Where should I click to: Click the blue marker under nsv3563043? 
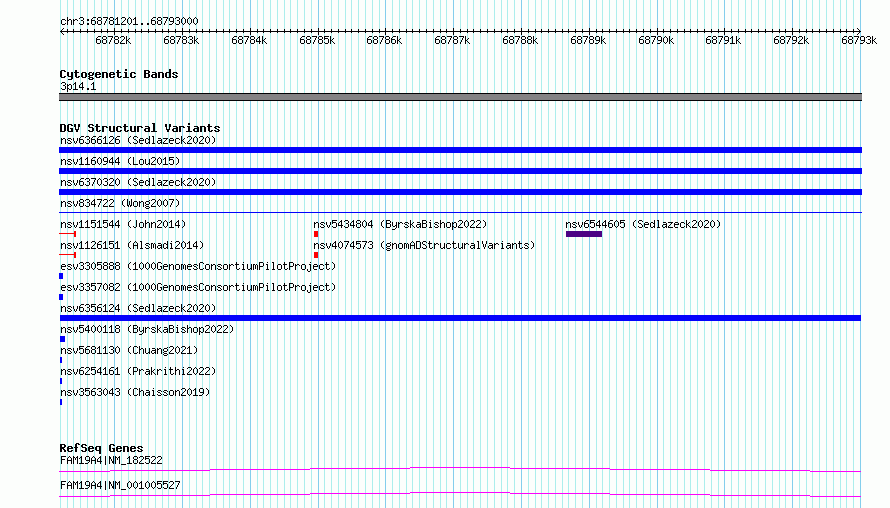(x=61, y=402)
